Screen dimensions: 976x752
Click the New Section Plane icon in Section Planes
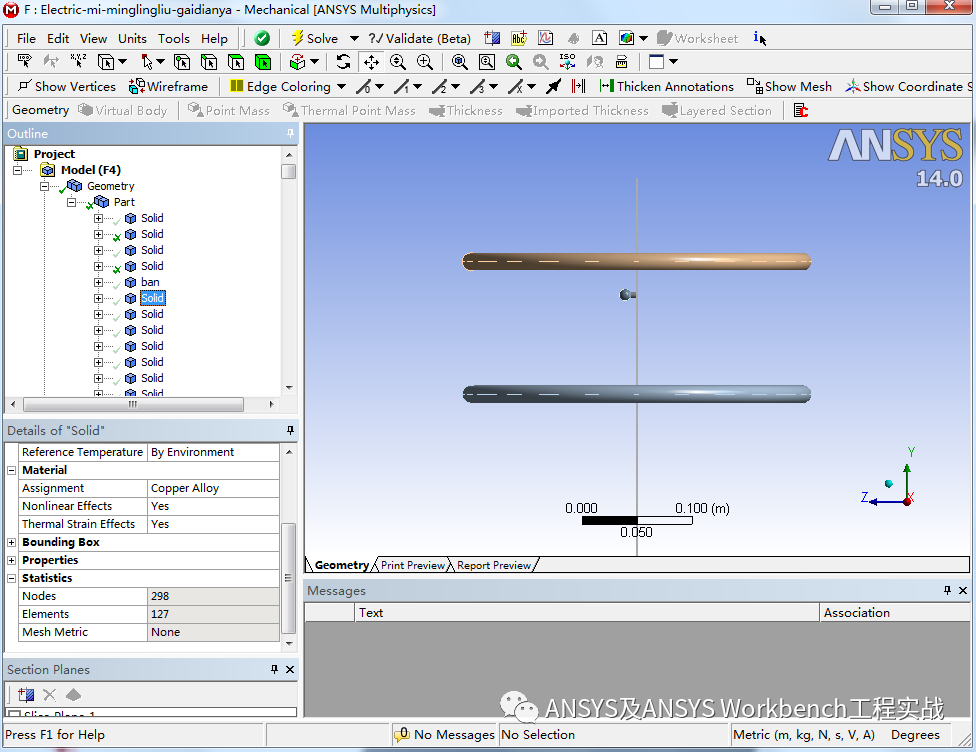point(26,695)
